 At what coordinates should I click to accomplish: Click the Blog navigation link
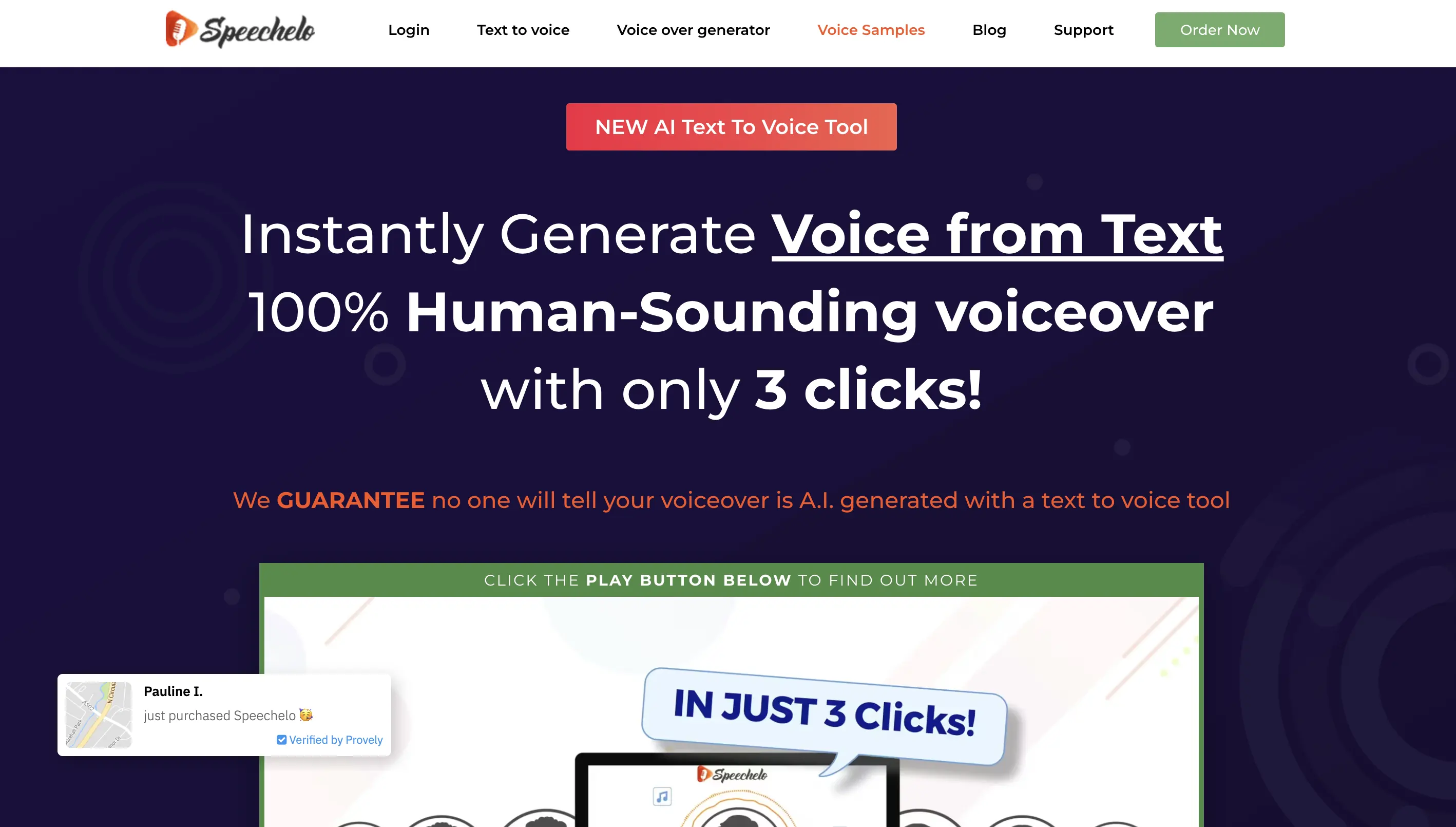(989, 29)
